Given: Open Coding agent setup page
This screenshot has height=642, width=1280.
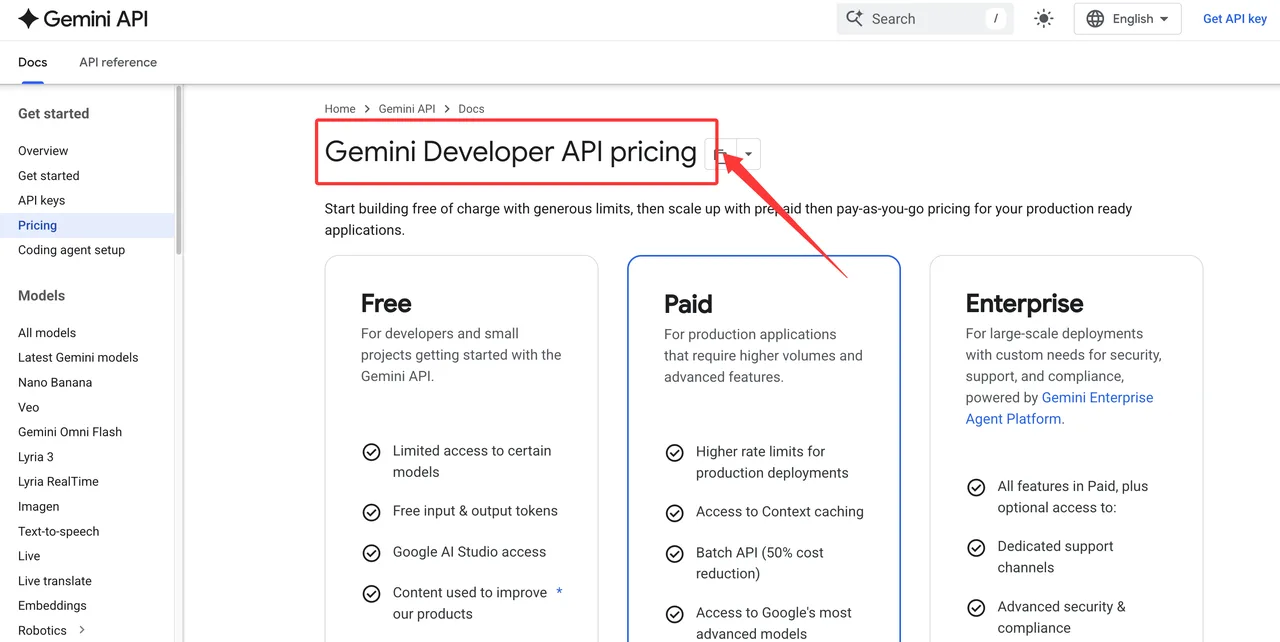Looking at the screenshot, I should point(72,250).
